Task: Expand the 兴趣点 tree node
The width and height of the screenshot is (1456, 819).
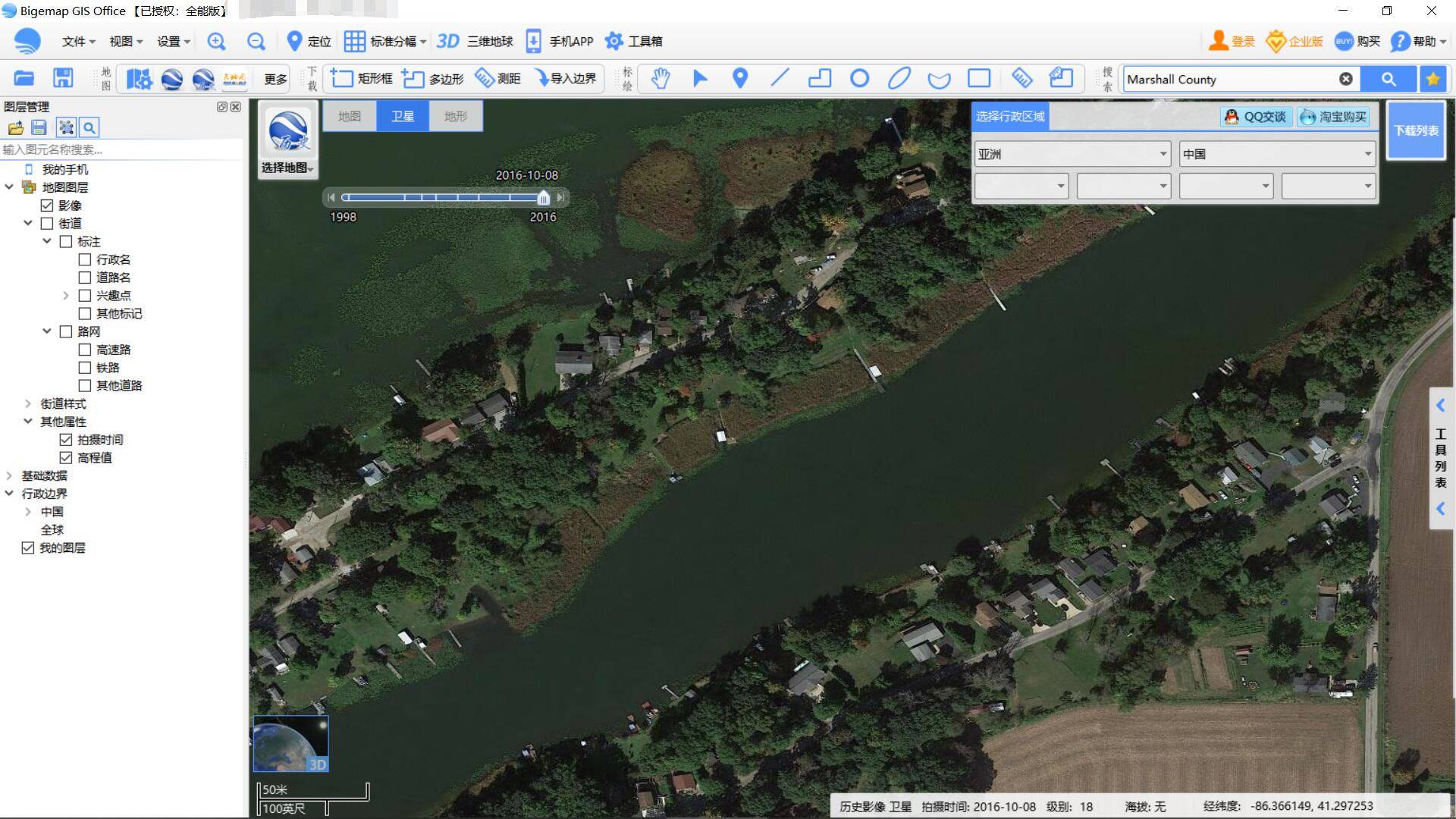Action: click(x=66, y=296)
